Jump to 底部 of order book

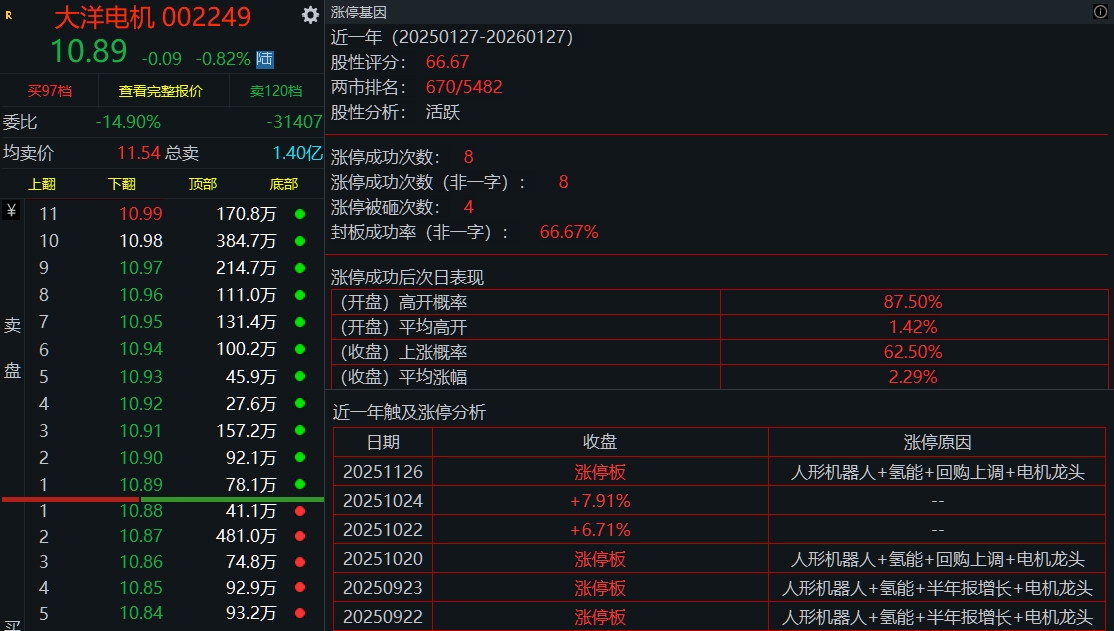[284, 184]
